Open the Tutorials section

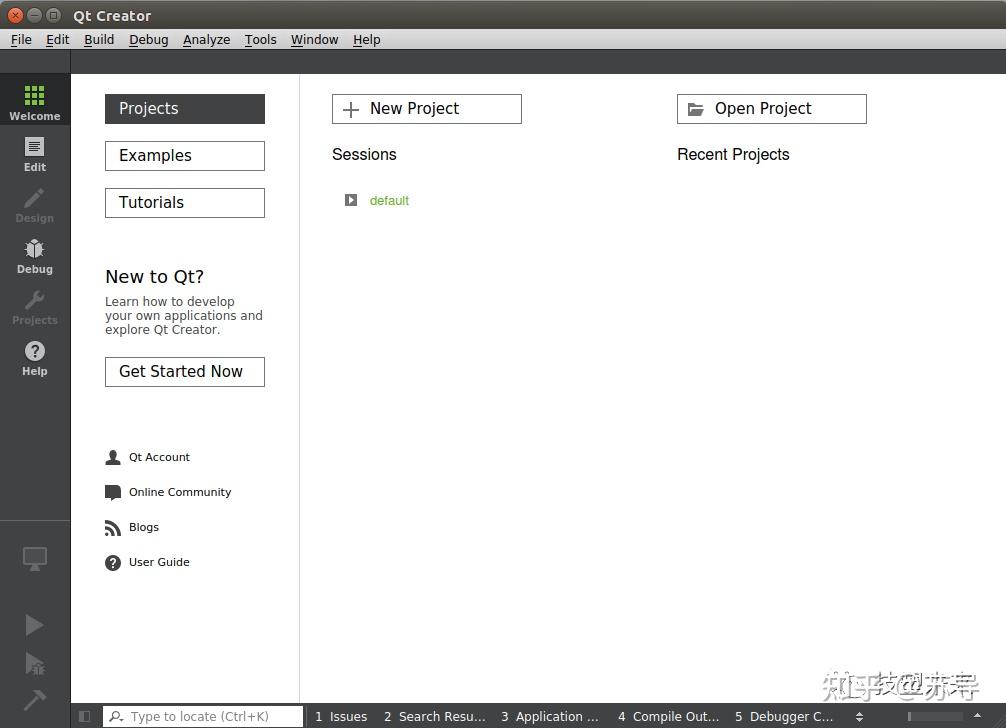pyautogui.click(x=185, y=203)
